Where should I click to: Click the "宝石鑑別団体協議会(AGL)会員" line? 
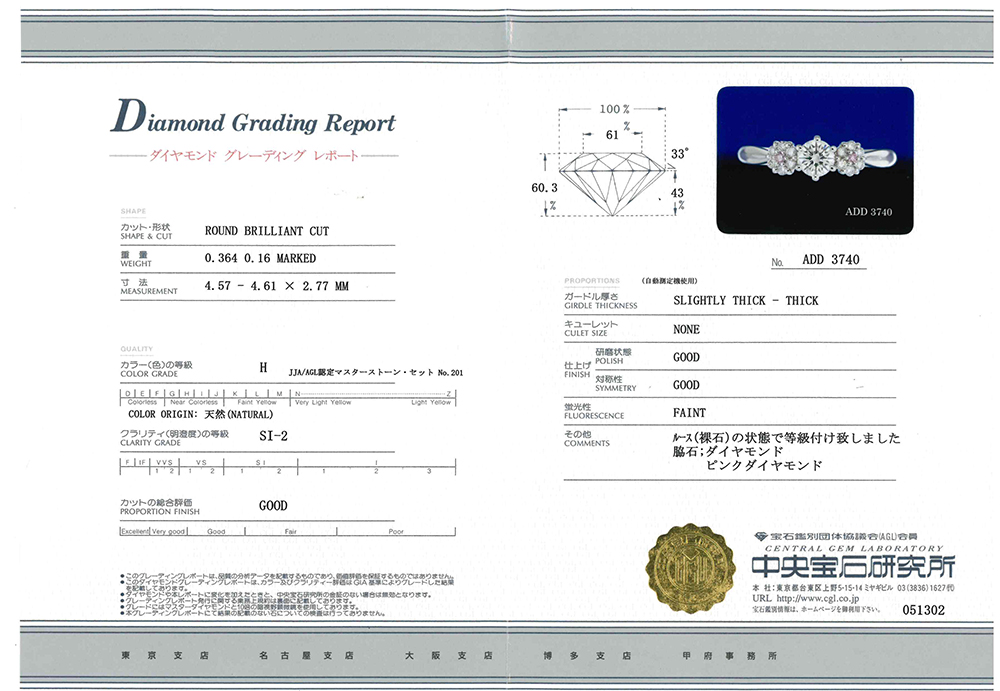[844, 537]
